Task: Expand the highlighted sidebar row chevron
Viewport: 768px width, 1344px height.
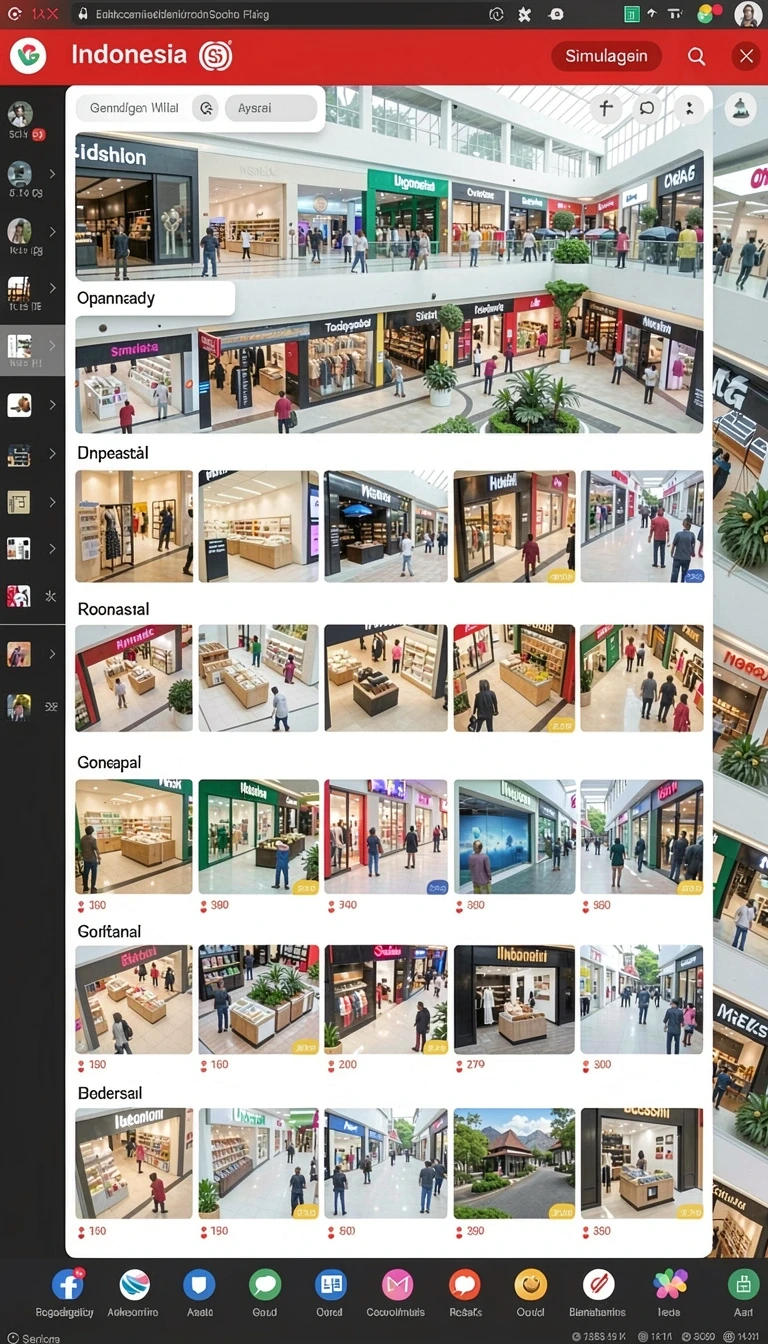Action: [52, 346]
